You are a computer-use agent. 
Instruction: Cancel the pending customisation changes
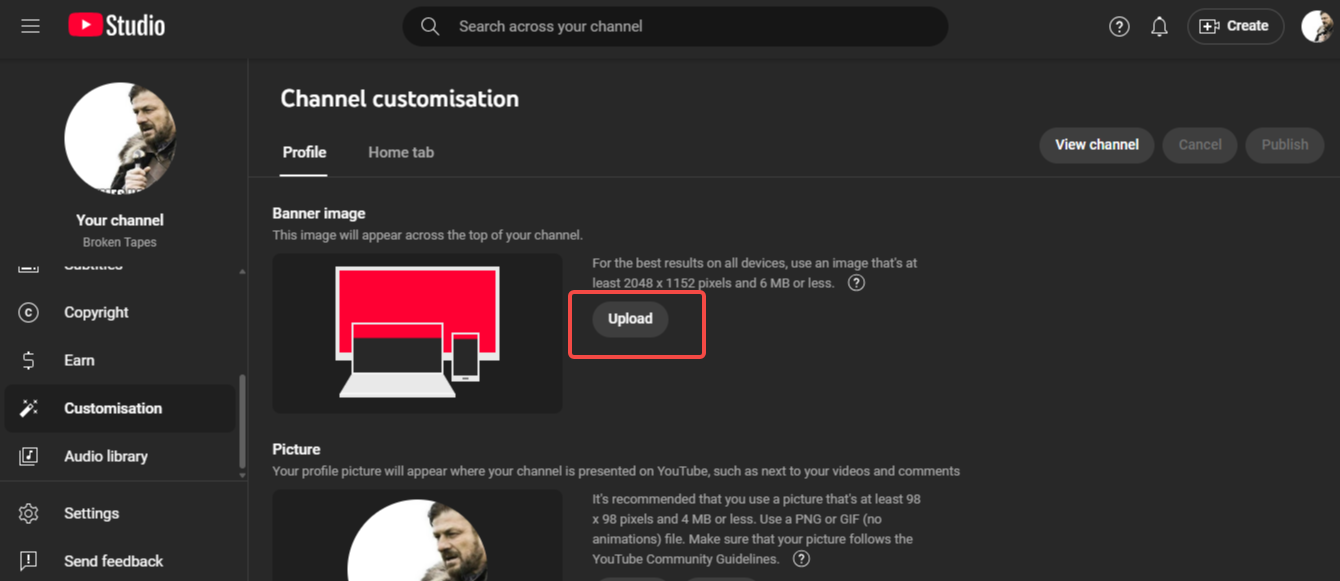point(1199,144)
